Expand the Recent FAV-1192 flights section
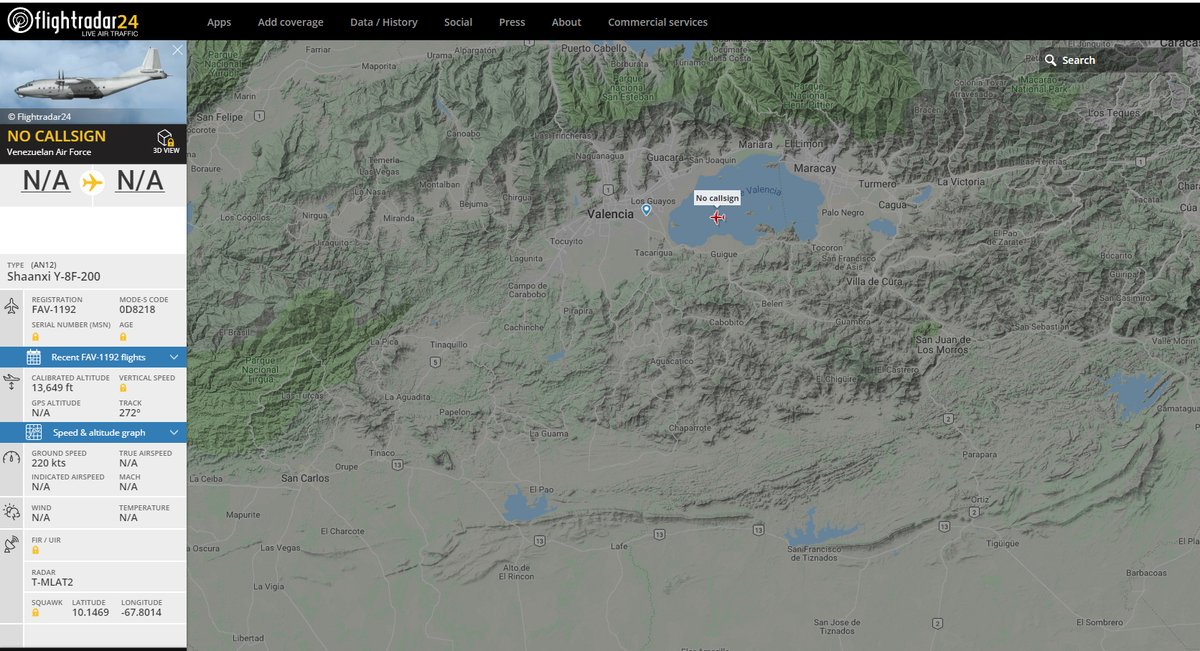Screen dimensions: 1200x651 coord(93,357)
